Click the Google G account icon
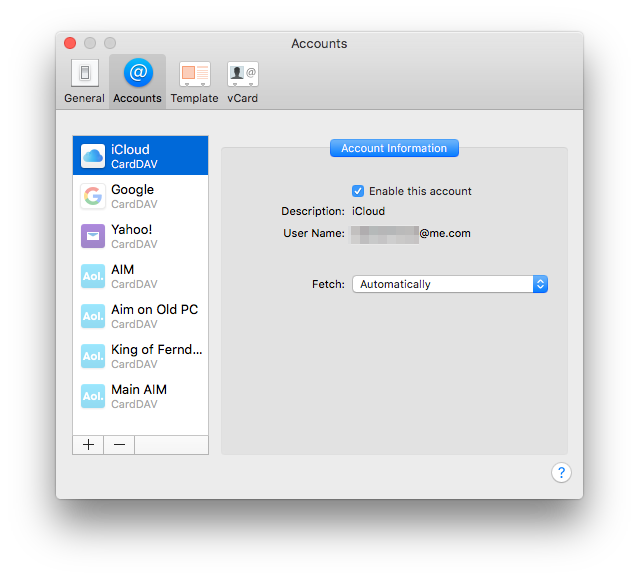The width and height of the screenshot is (639, 579). [x=93, y=196]
